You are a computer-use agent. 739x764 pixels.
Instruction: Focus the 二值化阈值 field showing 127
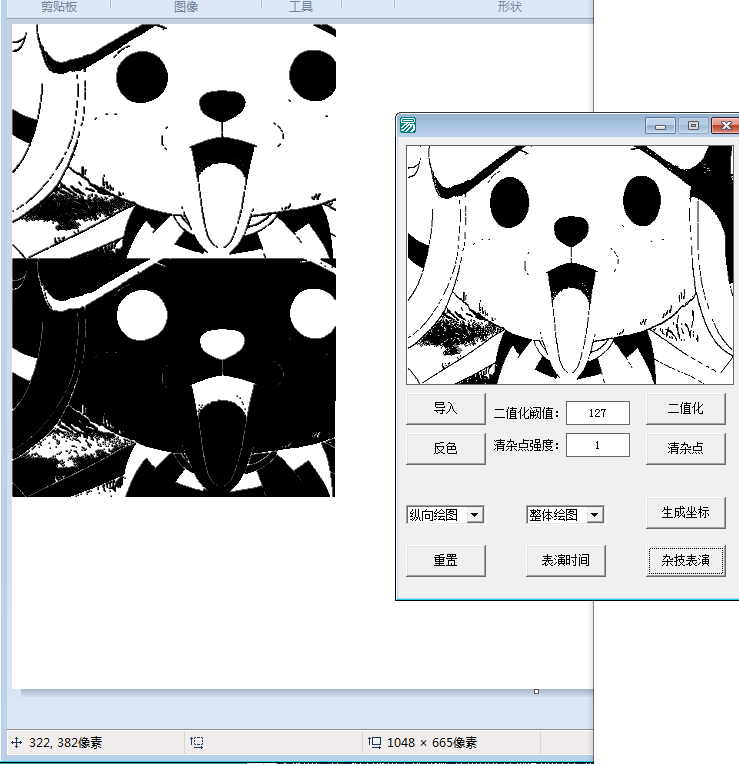tap(597, 413)
